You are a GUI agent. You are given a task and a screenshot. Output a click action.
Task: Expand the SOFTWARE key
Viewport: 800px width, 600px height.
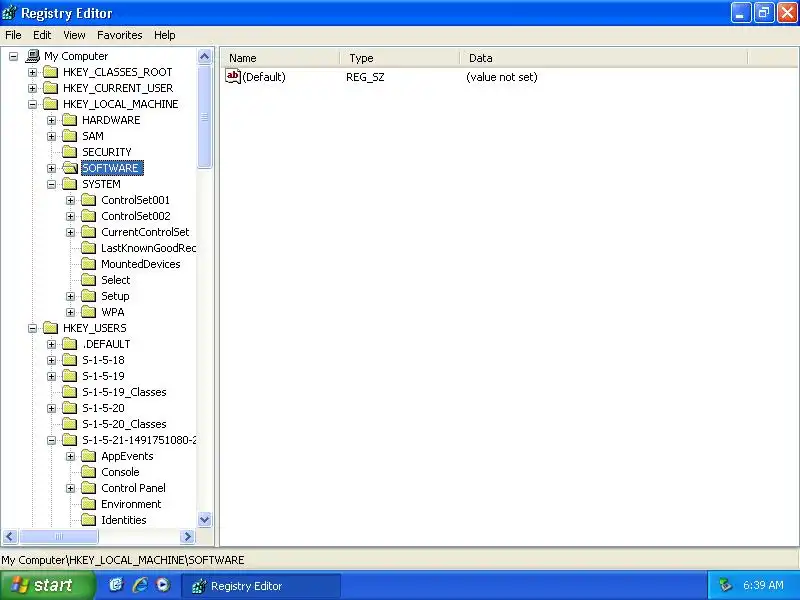coord(52,168)
